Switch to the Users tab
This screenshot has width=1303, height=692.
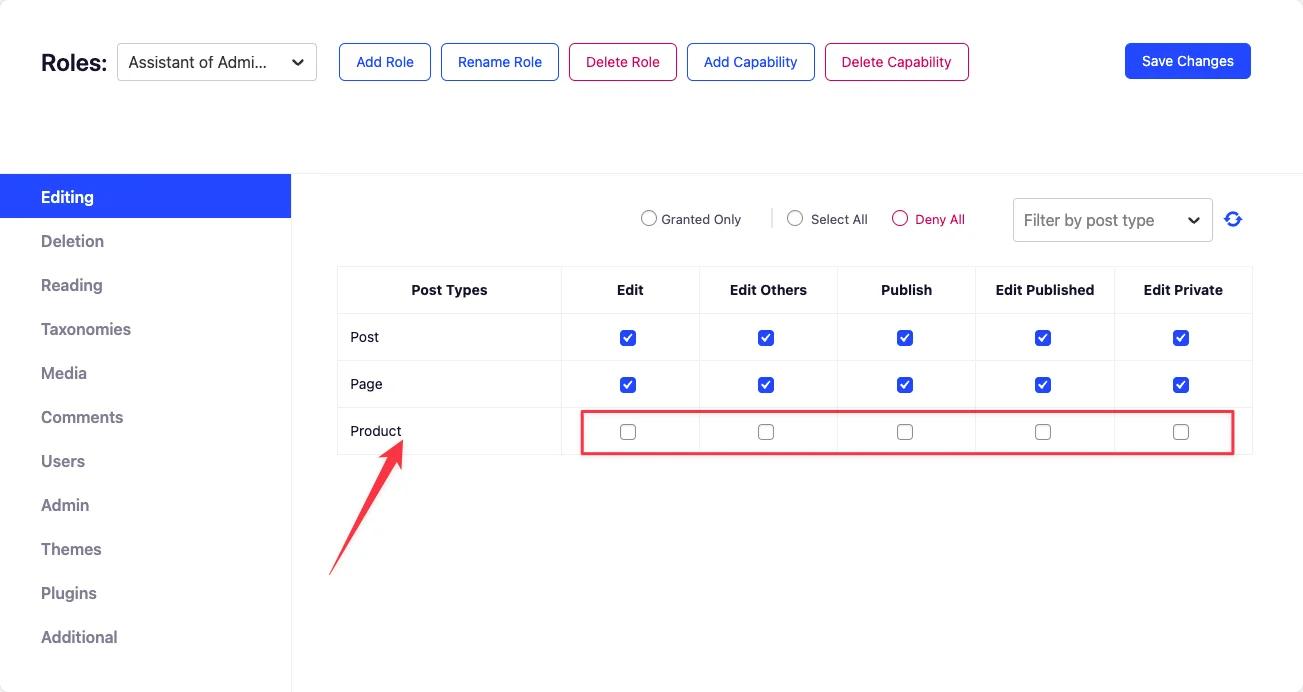point(145,461)
